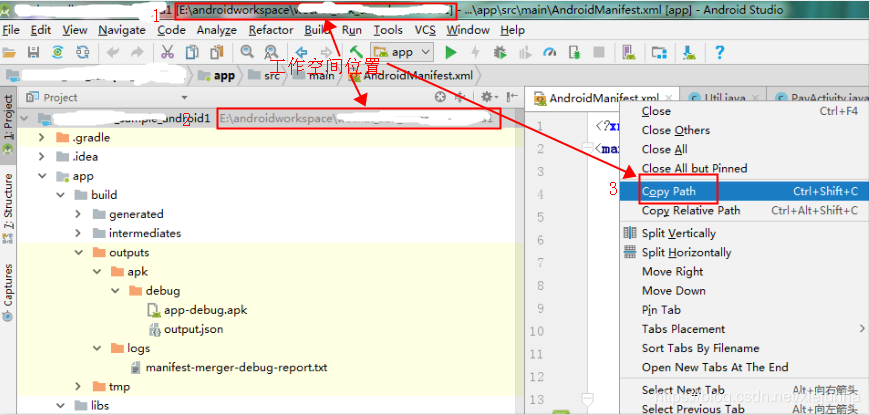Screen dimensions: 870x415
Task: Expand the intermediates folder
Action: (x=78, y=233)
